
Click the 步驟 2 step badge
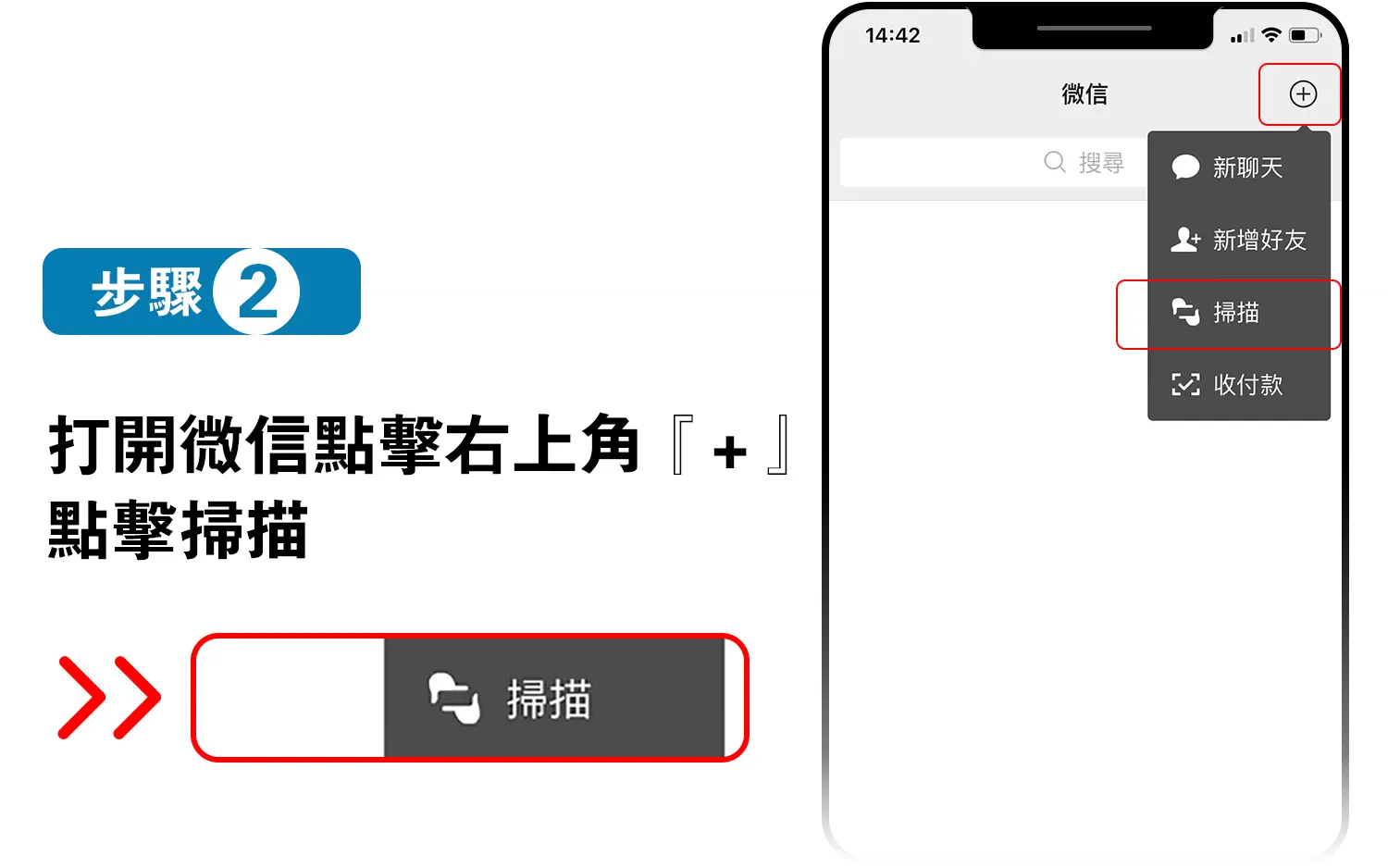tap(202, 291)
